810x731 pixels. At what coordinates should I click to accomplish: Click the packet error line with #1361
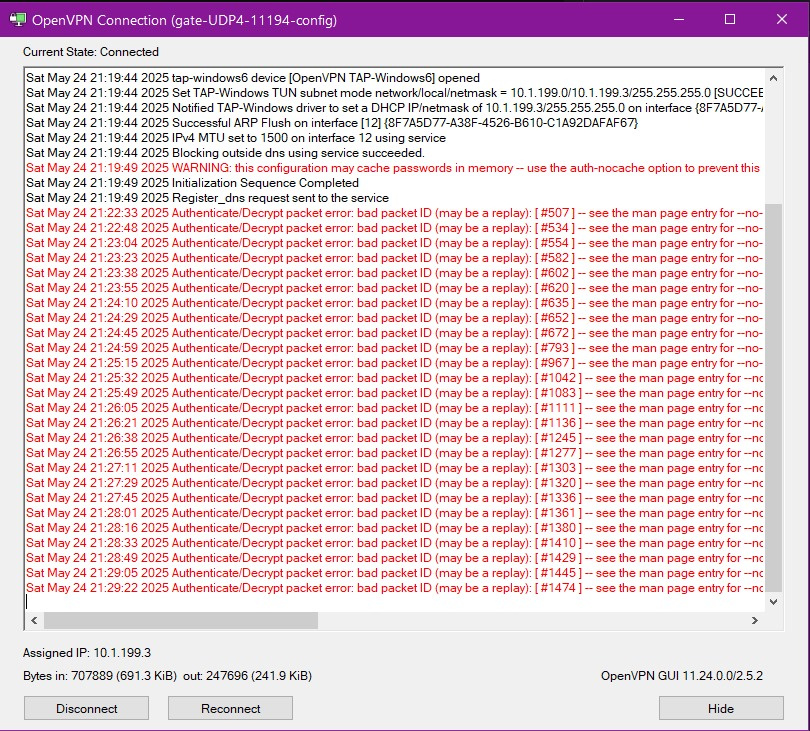pos(394,512)
